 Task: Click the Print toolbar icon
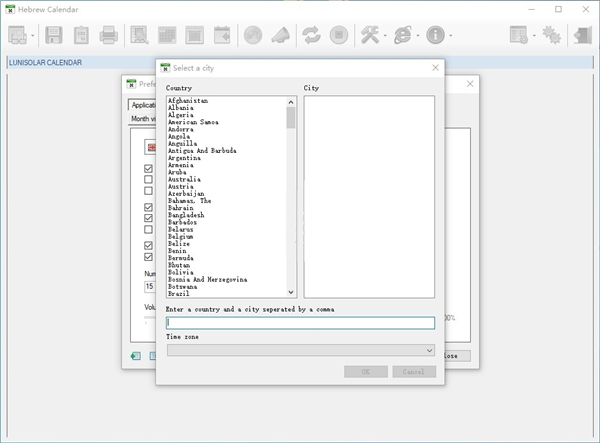[x=108, y=35]
